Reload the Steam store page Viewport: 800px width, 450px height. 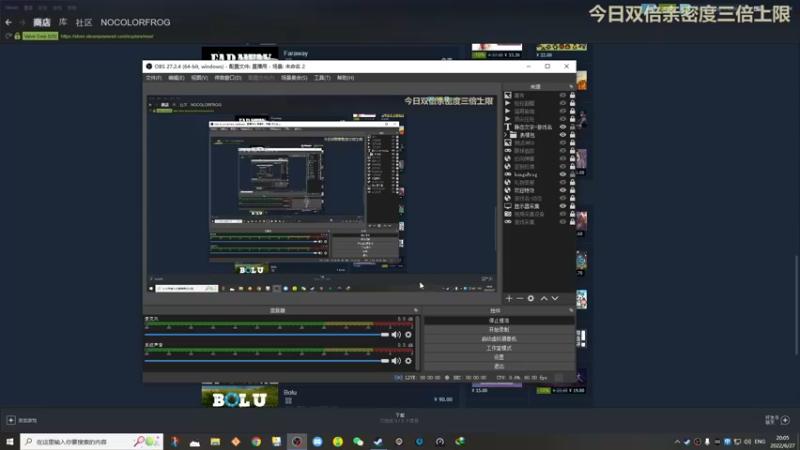pos(8,36)
